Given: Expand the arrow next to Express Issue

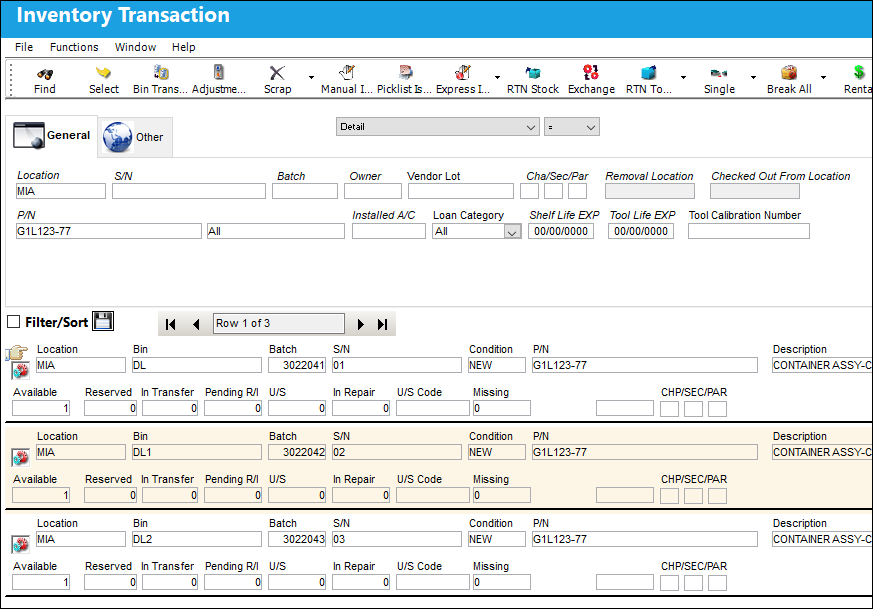Looking at the screenshot, I should pyautogui.click(x=497, y=78).
